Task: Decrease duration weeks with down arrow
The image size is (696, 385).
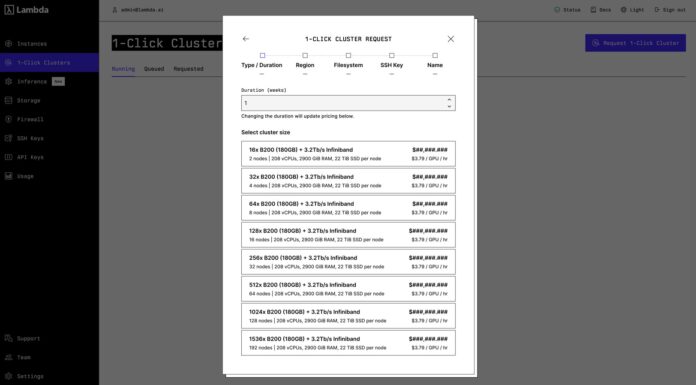Action: click(449, 106)
